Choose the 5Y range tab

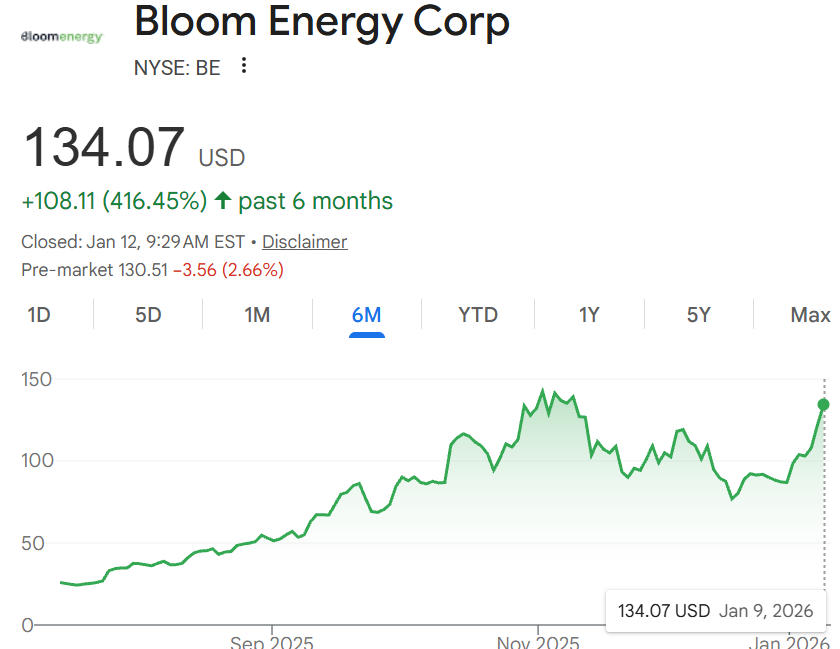698,316
